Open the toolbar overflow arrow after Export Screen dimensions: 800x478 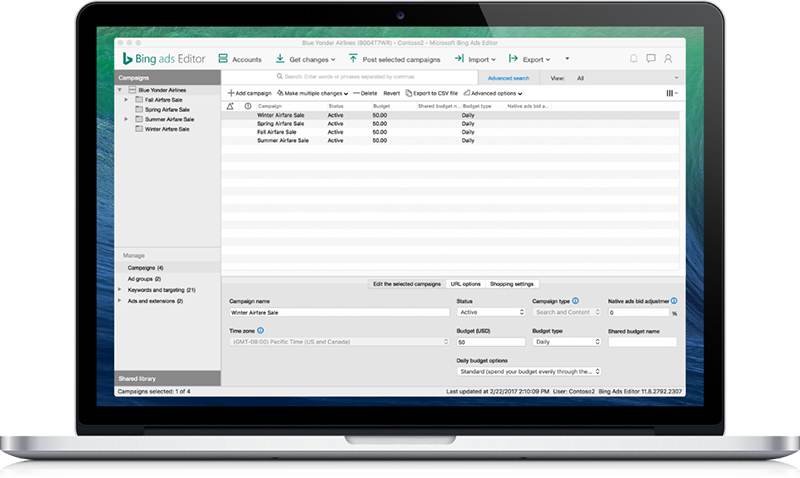tap(567, 59)
